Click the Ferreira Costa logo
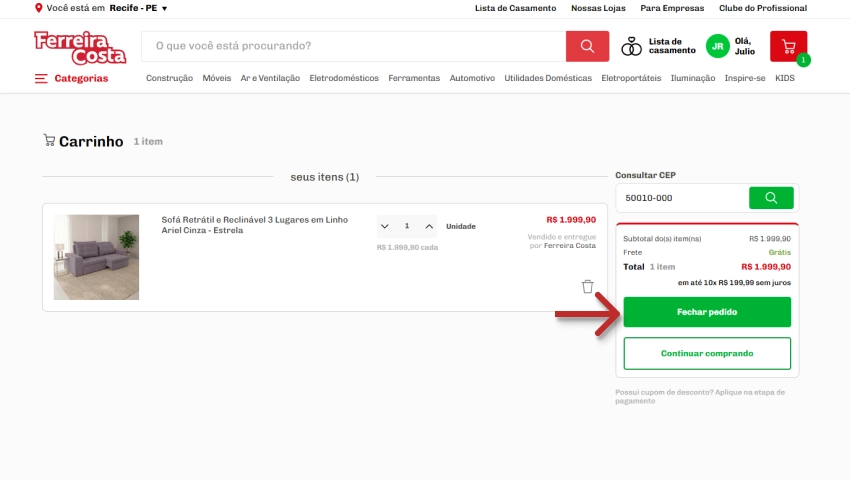The image size is (850, 480). pos(80,48)
